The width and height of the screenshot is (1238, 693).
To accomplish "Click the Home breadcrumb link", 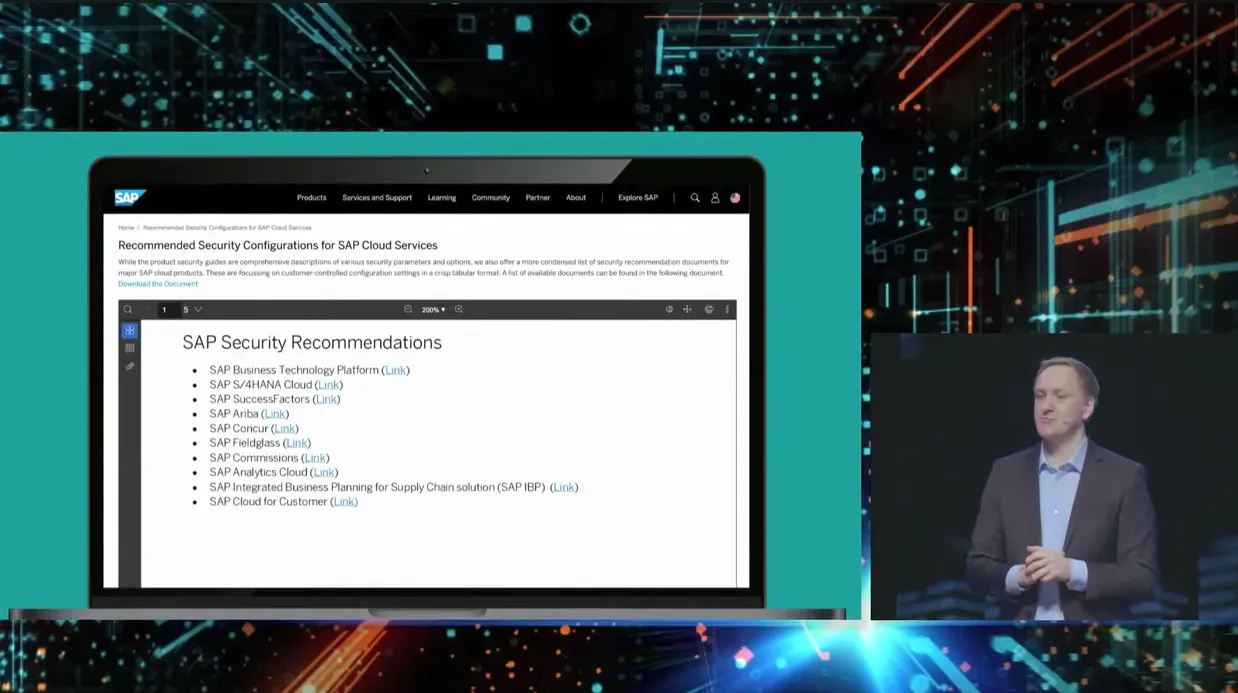I will click(126, 228).
